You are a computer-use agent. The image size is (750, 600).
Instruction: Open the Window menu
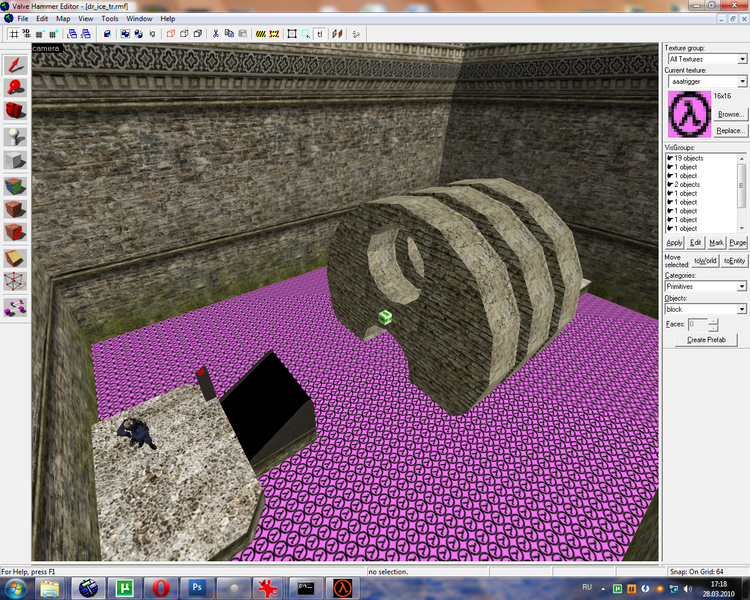pos(139,19)
